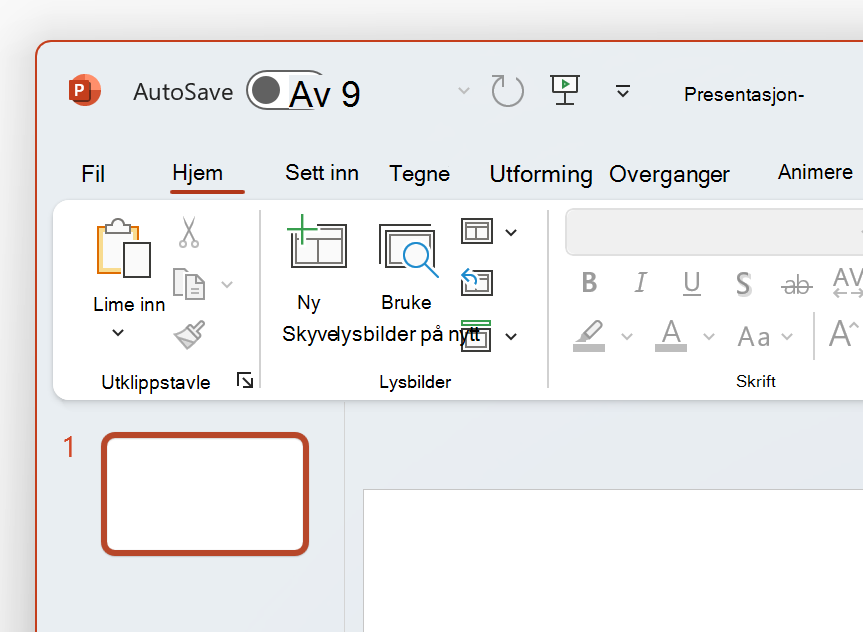Open the undo history dropdown arrow
The image size is (863, 632).
(x=464, y=90)
